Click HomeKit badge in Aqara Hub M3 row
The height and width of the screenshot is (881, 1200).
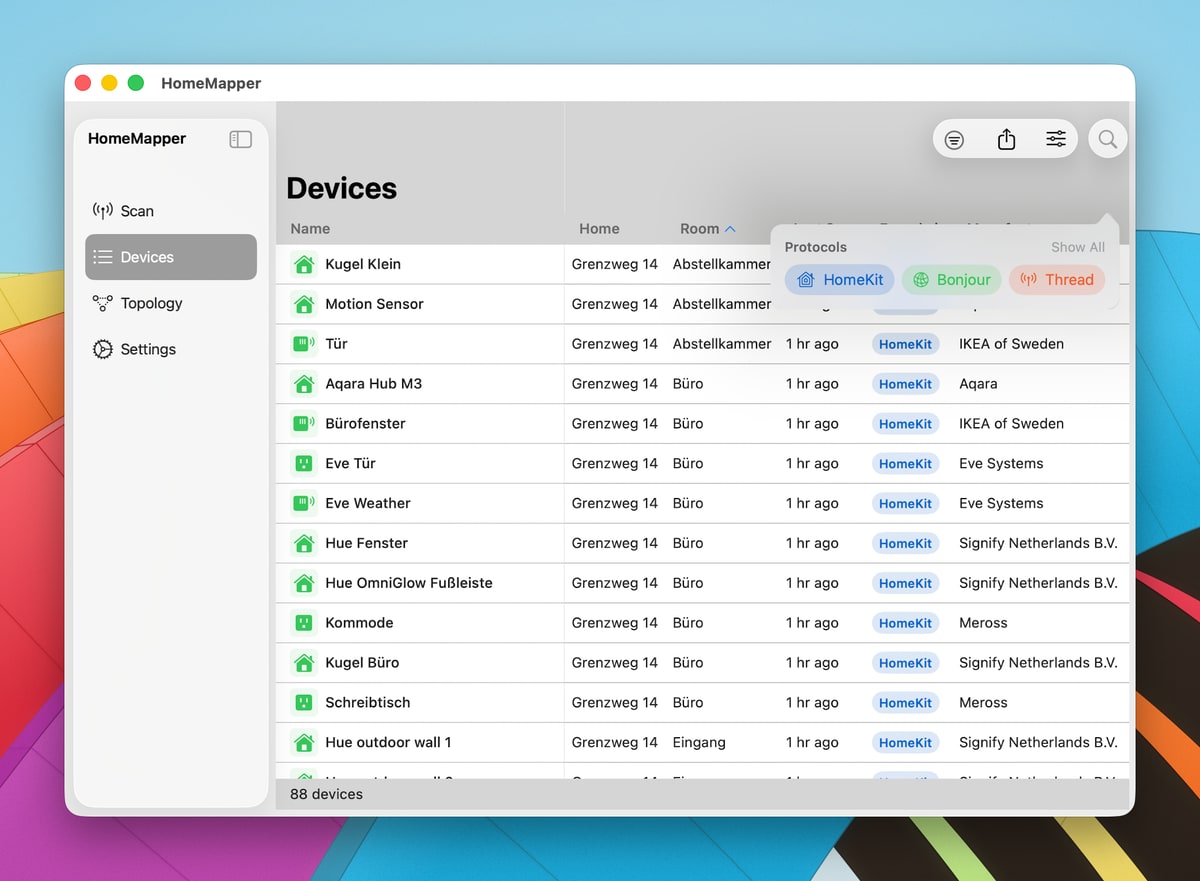click(905, 384)
